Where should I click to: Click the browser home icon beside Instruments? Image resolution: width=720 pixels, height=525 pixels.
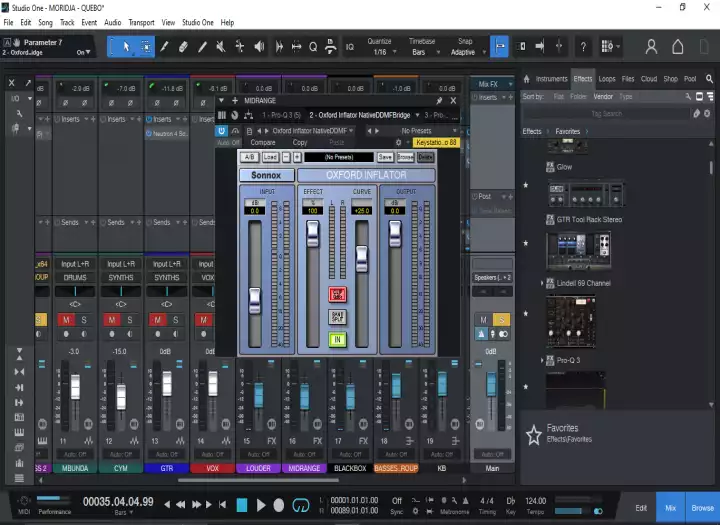click(526, 79)
